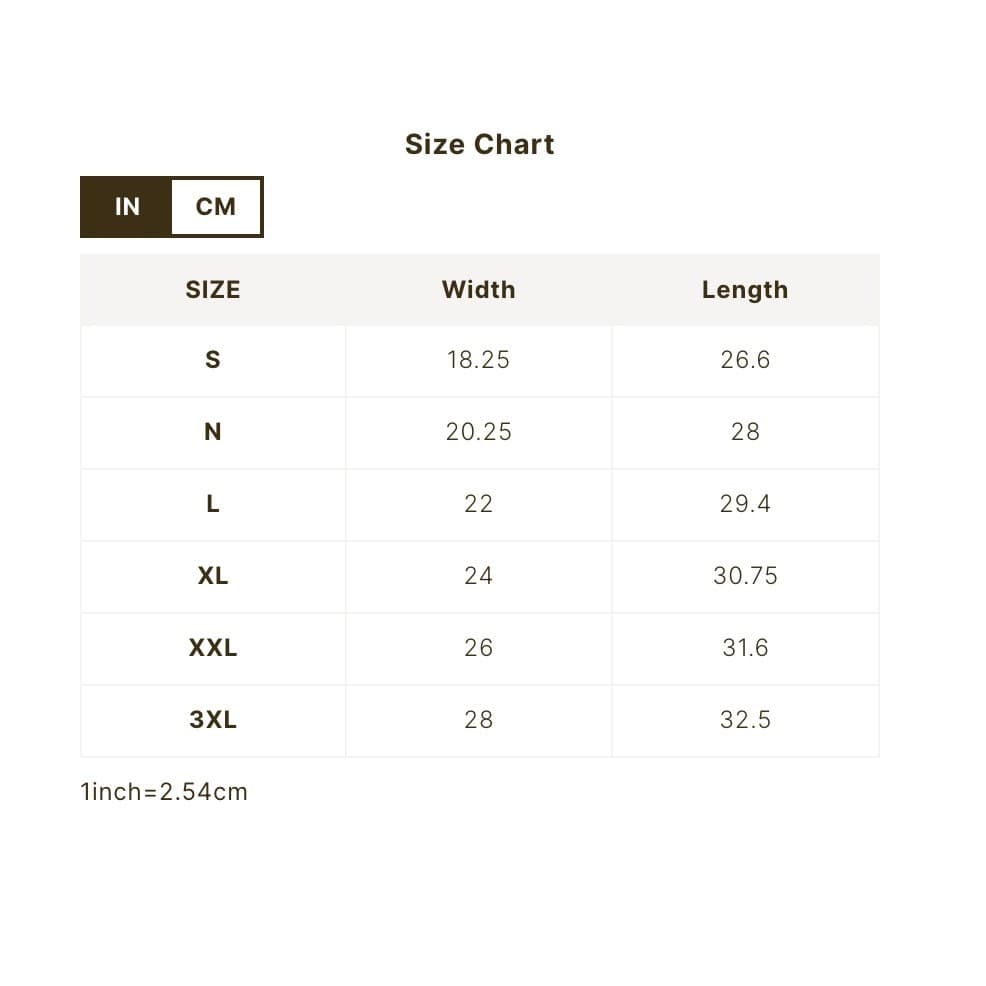Viewport: 986px width, 986px height.
Task: Click the 20.25 width cell
Action: pos(479,432)
